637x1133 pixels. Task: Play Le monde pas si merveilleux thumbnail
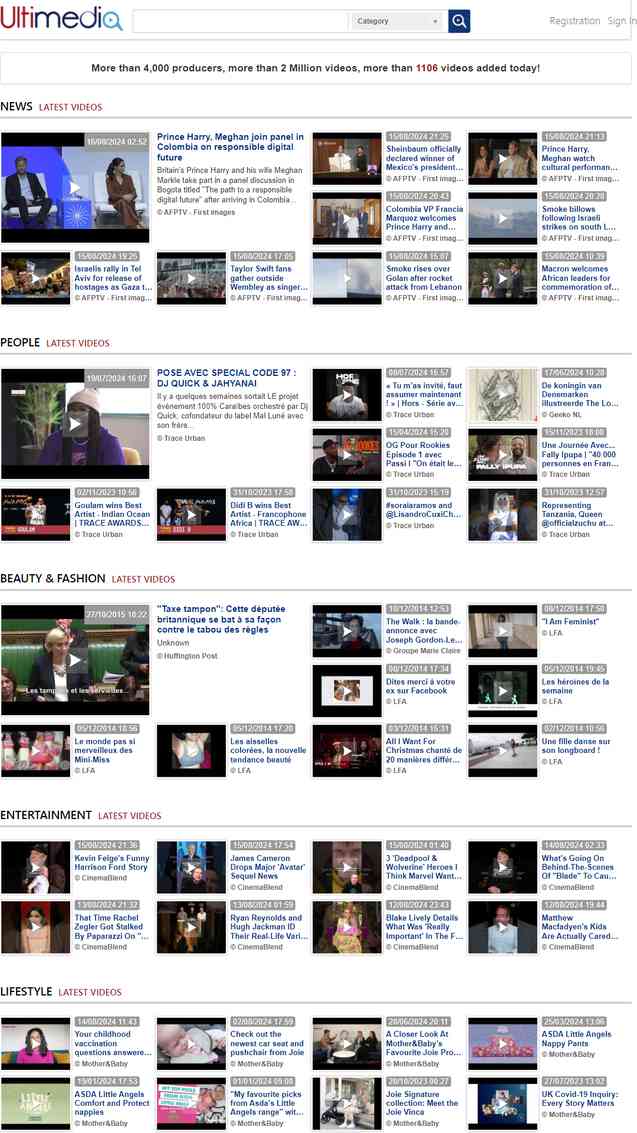(35, 751)
